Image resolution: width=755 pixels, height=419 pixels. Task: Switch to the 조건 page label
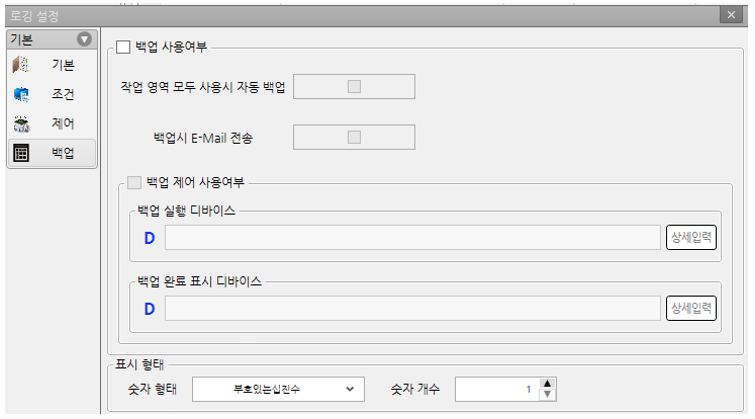coord(63,94)
